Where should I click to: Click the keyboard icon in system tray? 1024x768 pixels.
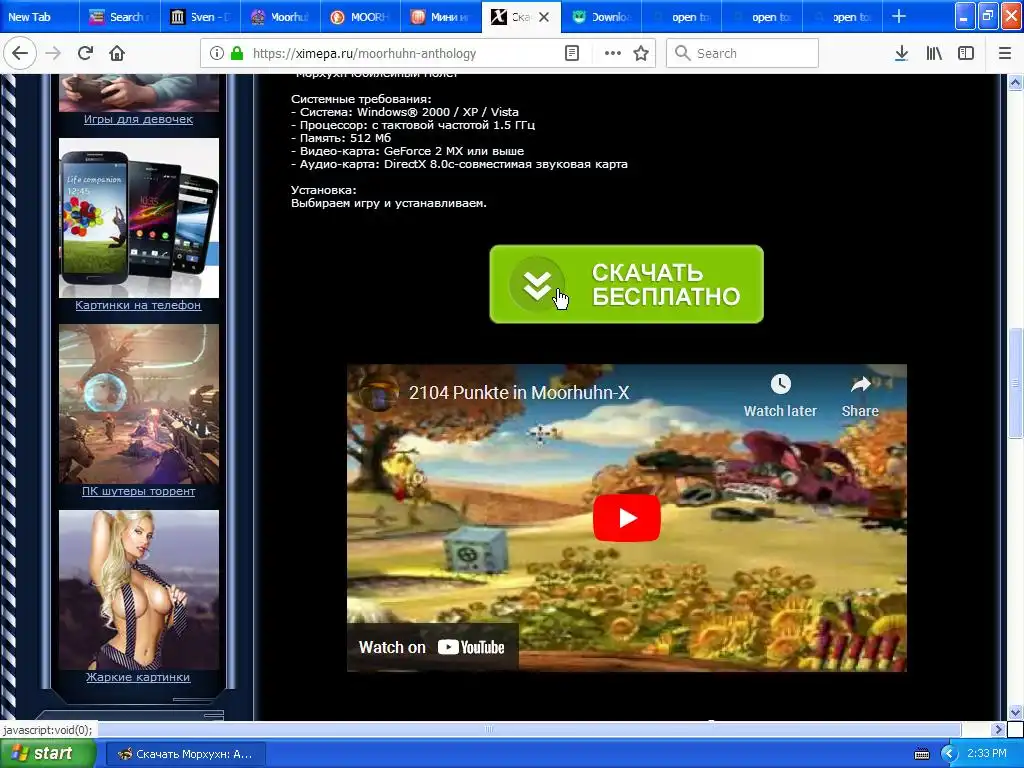[921, 754]
